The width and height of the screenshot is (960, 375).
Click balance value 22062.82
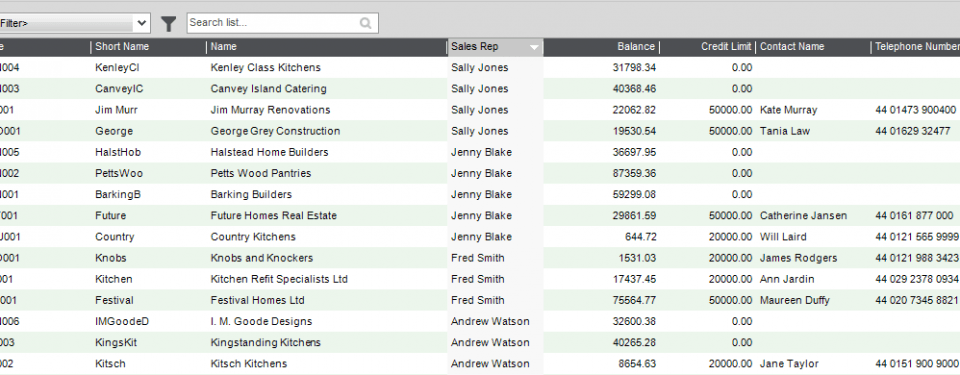click(x=634, y=110)
